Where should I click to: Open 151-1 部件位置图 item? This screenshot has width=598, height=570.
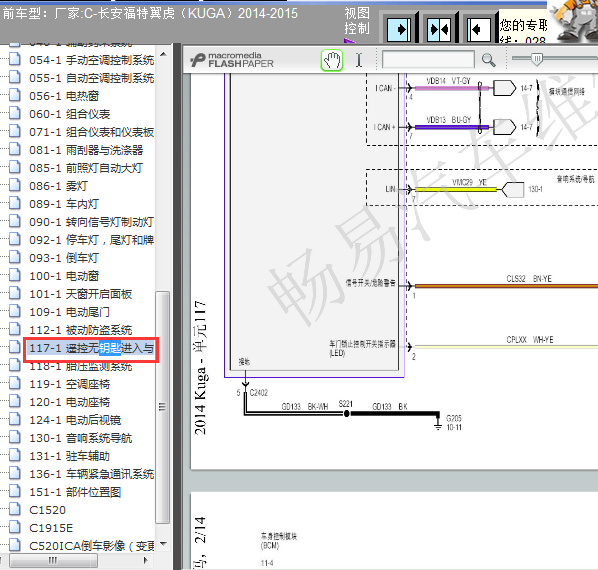tap(75, 492)
